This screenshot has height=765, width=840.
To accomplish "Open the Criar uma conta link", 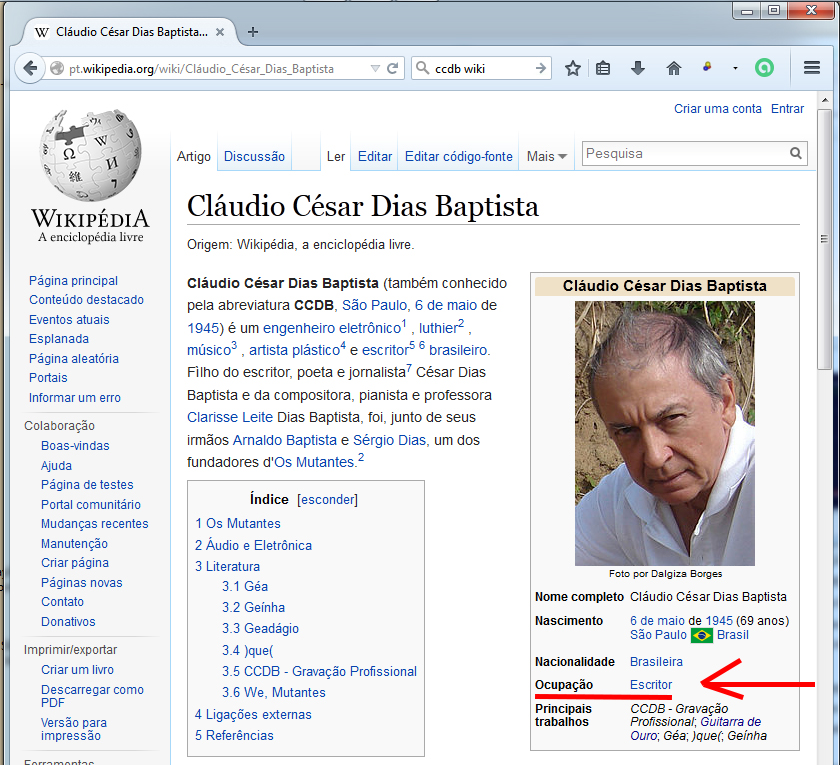I will tap(717, 109).
